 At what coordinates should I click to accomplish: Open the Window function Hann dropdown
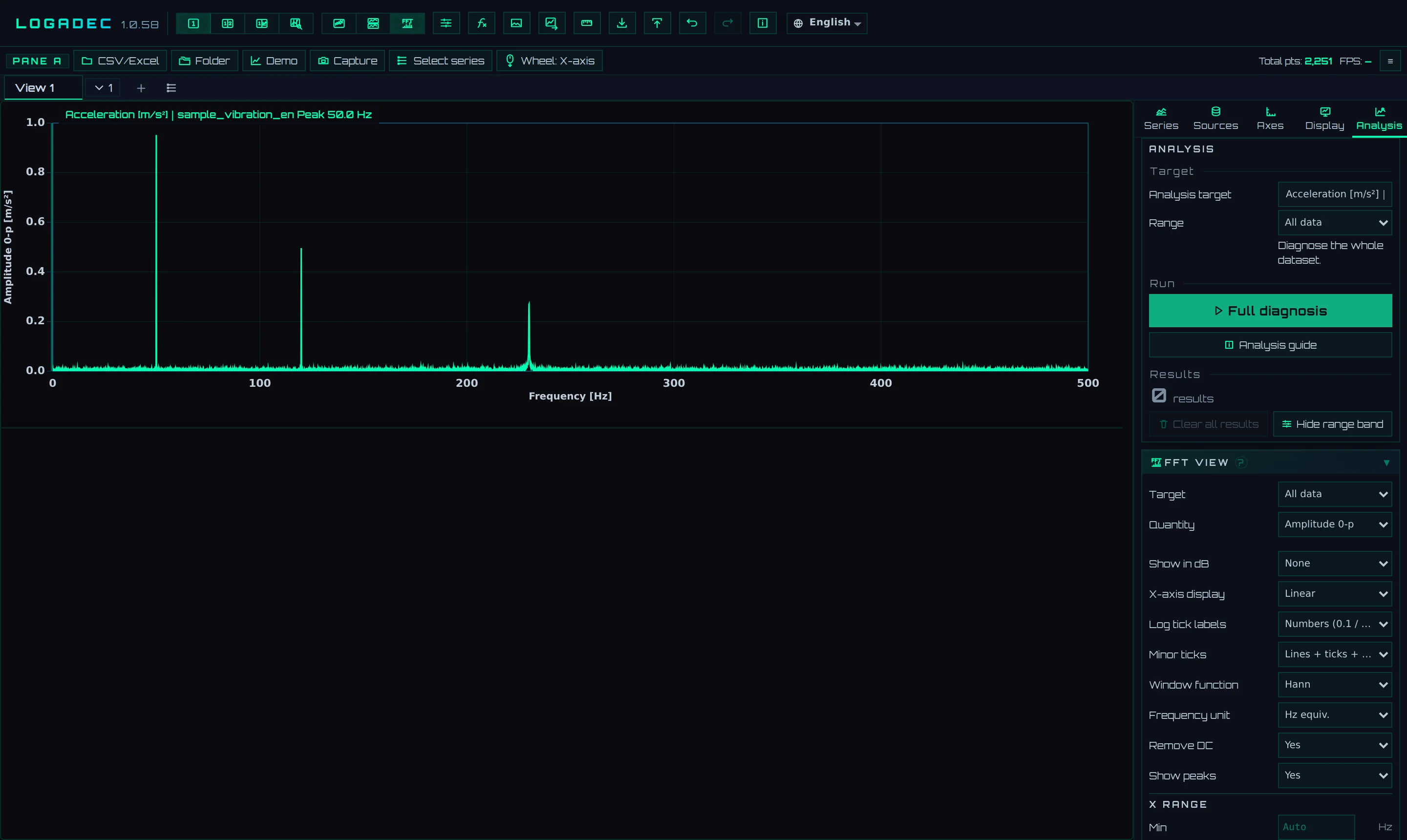[1335, 684]
